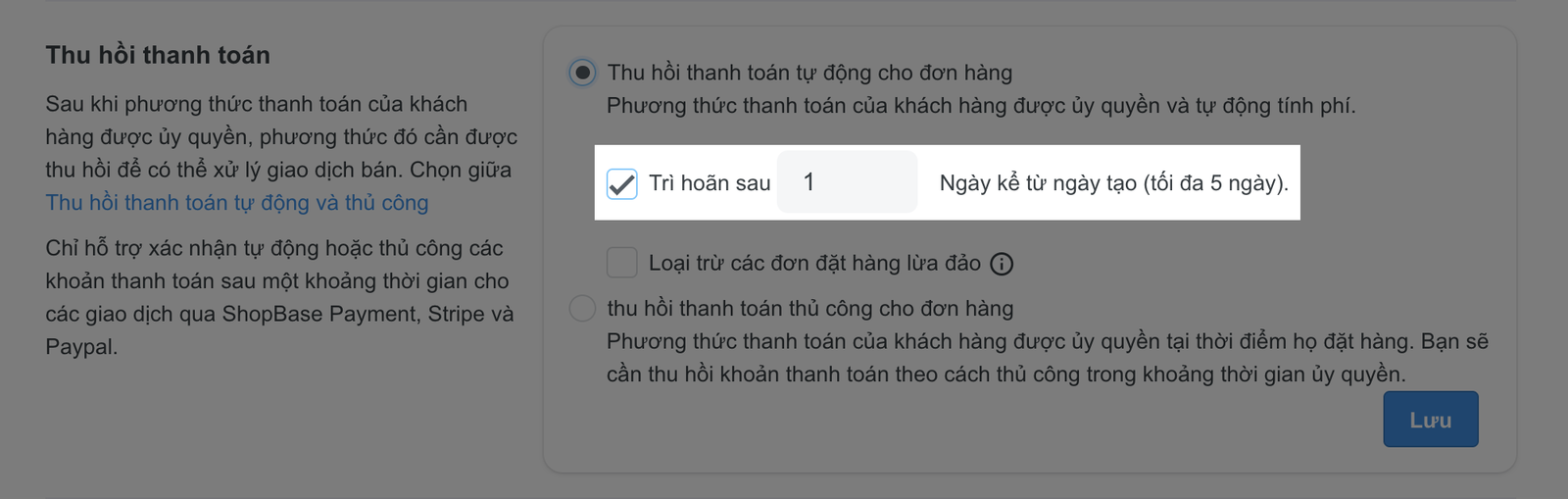Click the "Loại trừ các đơn đặt hàng lừa đảo" label
This screenshot has height=499, width=1568.
tap(814, 263)
